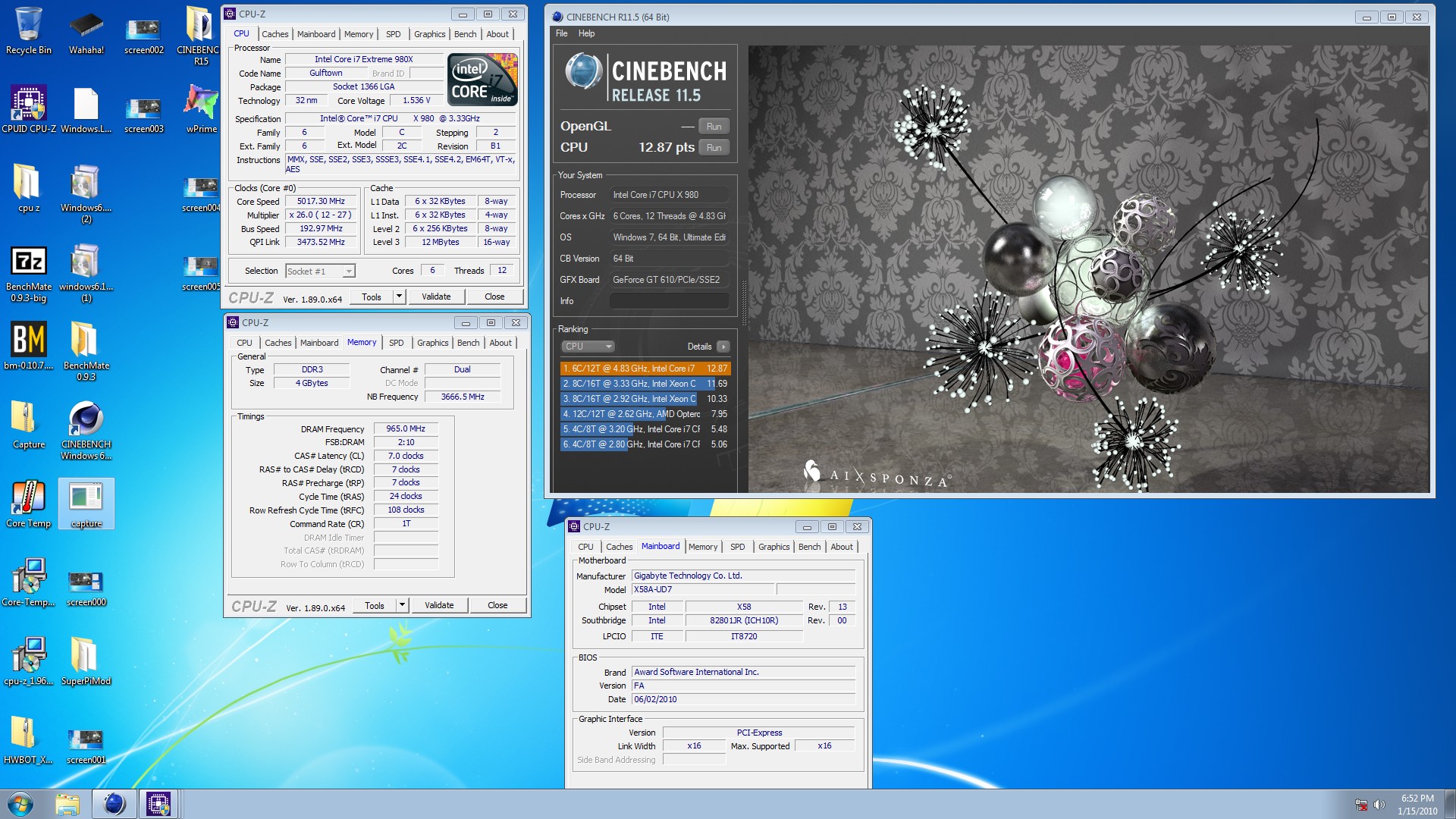Open BenchMate 0.9.3-big 7z archive

click(x=29, y=273)
